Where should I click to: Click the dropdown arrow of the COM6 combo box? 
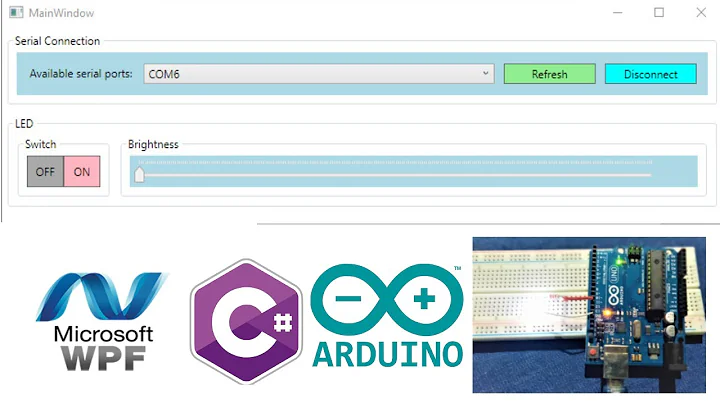485,73
